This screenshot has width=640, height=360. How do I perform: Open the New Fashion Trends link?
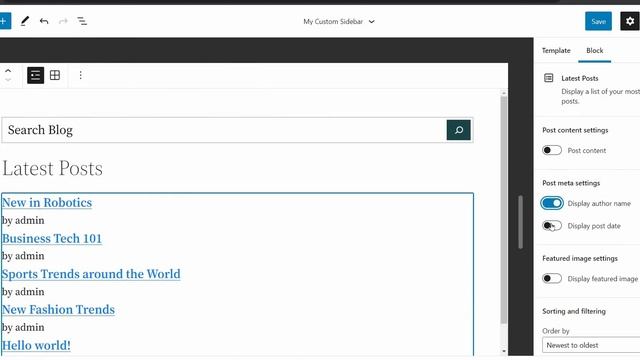click(x=58, y=309)
